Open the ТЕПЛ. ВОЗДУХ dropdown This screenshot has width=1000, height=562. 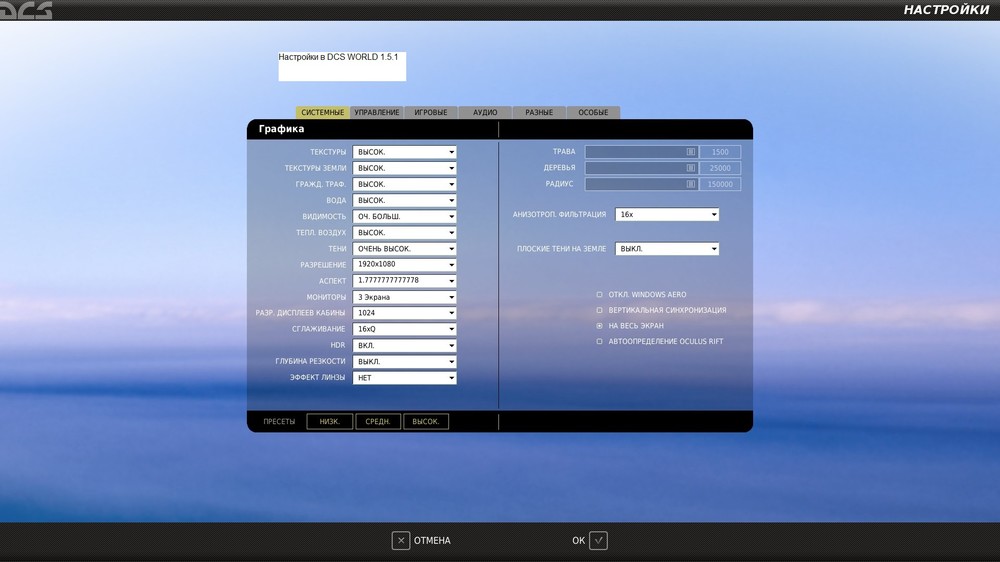point(404,233)
